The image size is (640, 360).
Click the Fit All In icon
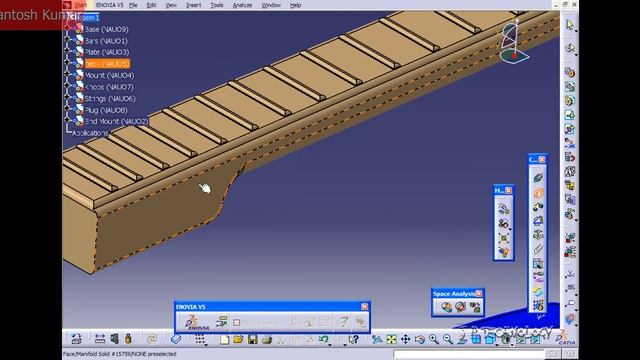(391, 339)
